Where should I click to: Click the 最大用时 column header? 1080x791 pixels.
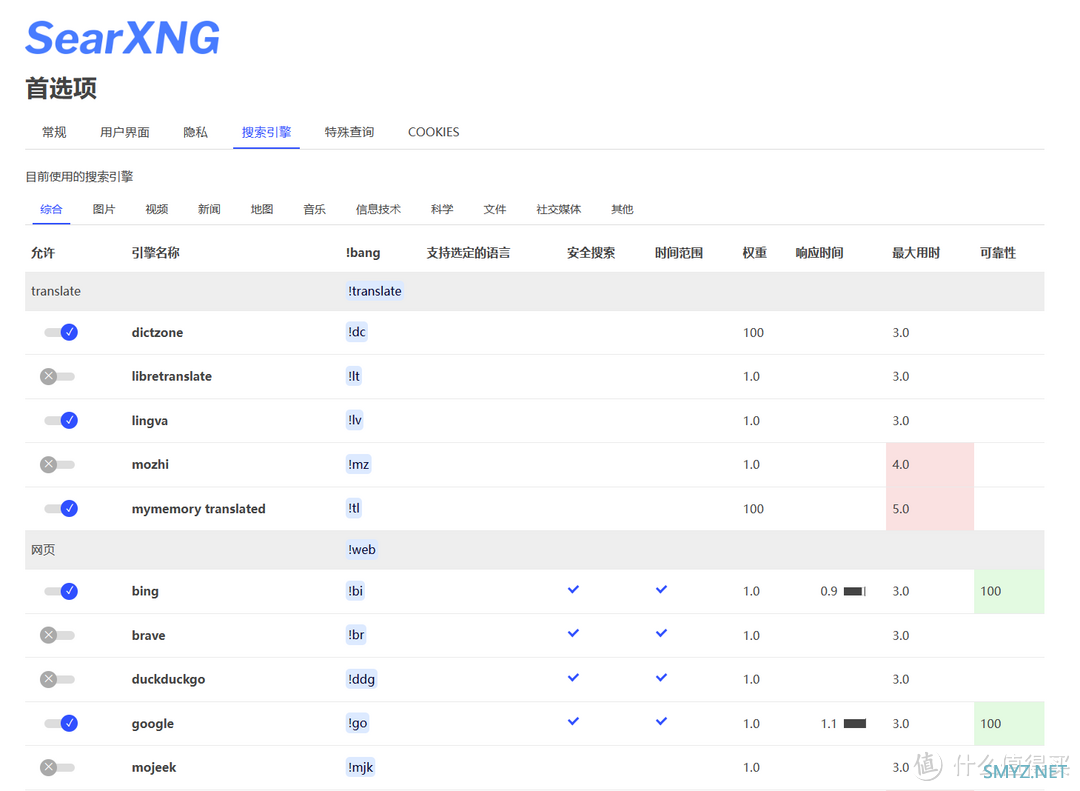coord(916,253)
